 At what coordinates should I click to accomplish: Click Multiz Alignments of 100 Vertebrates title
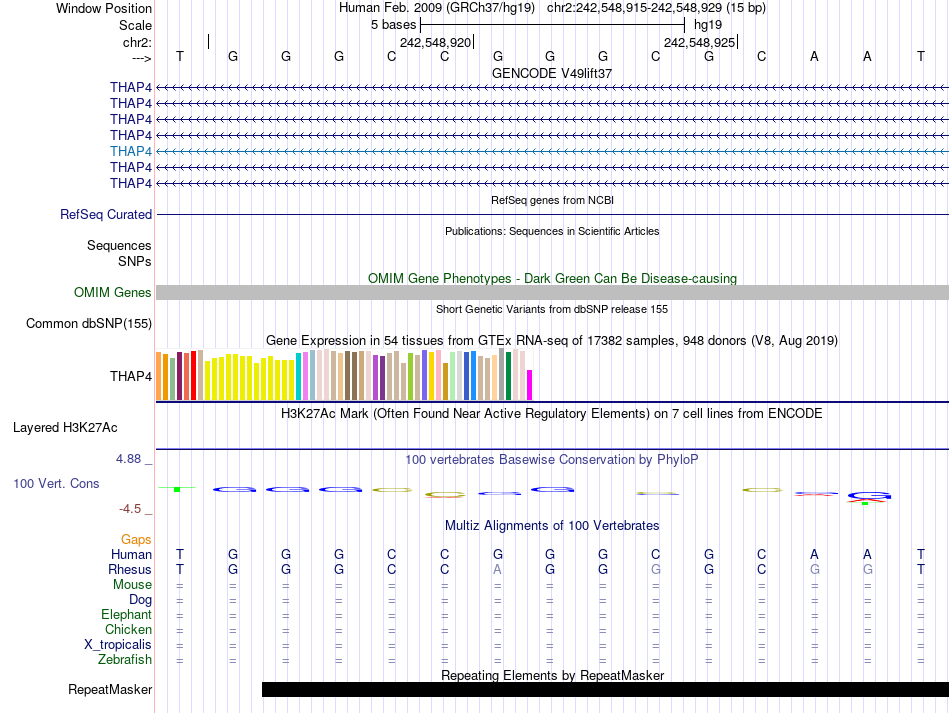click(552, 525)
